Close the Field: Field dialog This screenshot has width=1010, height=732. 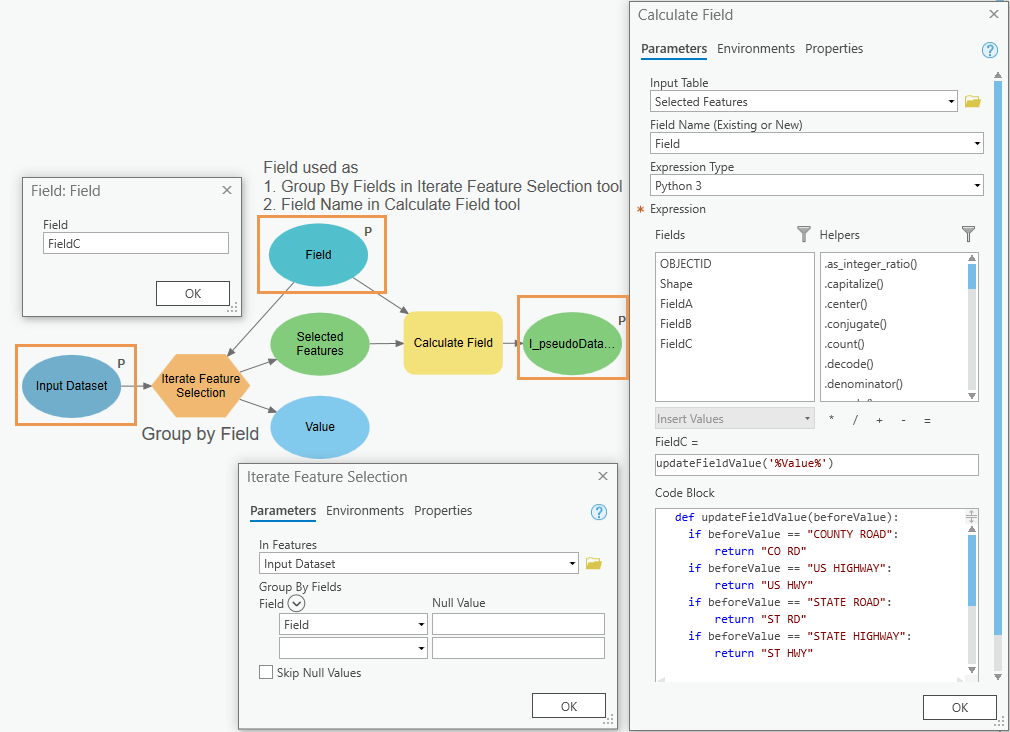[227, 189]
